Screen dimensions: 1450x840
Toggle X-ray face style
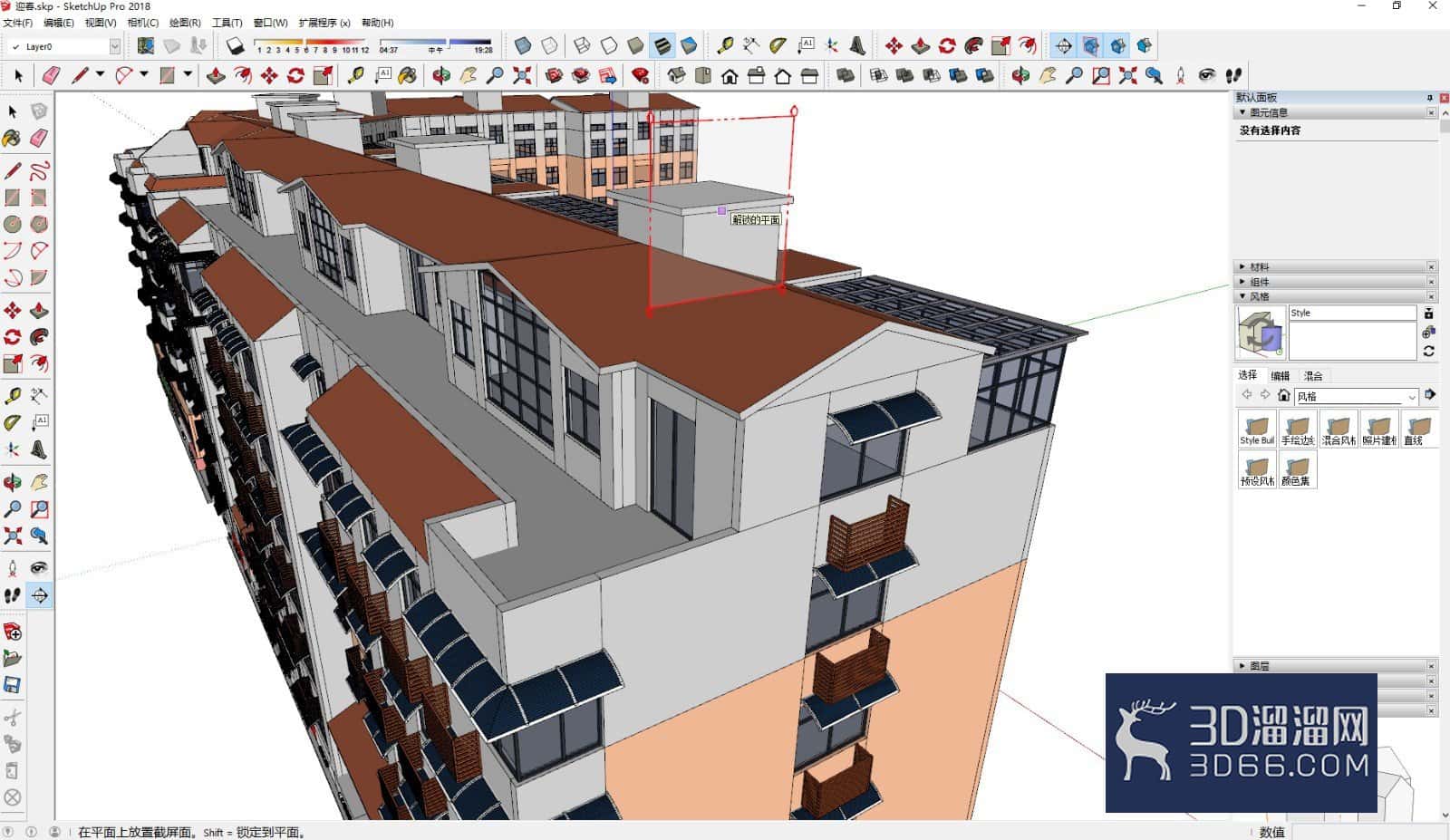coord(523,45)
